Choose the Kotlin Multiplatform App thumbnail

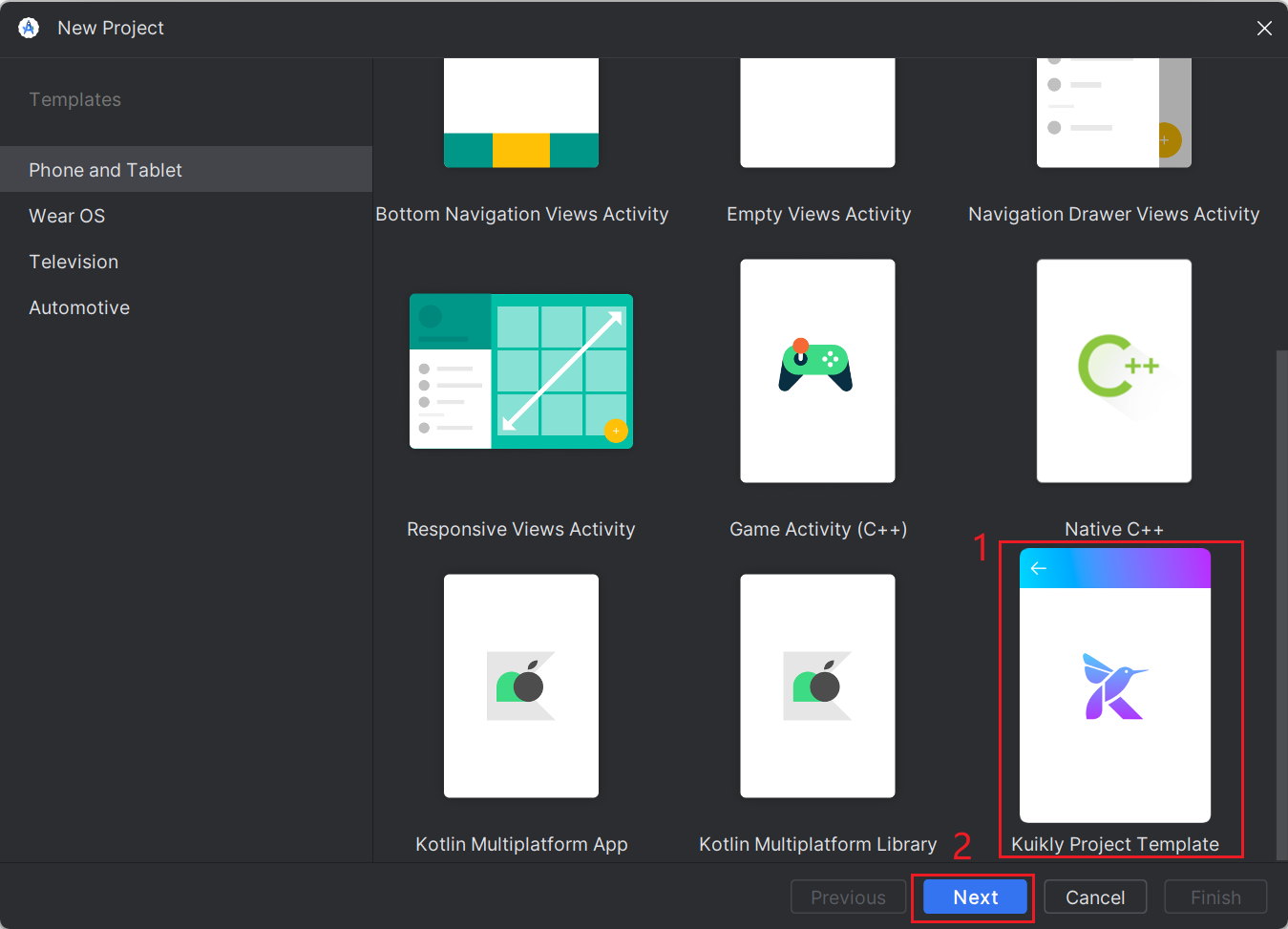click(521, 686)
